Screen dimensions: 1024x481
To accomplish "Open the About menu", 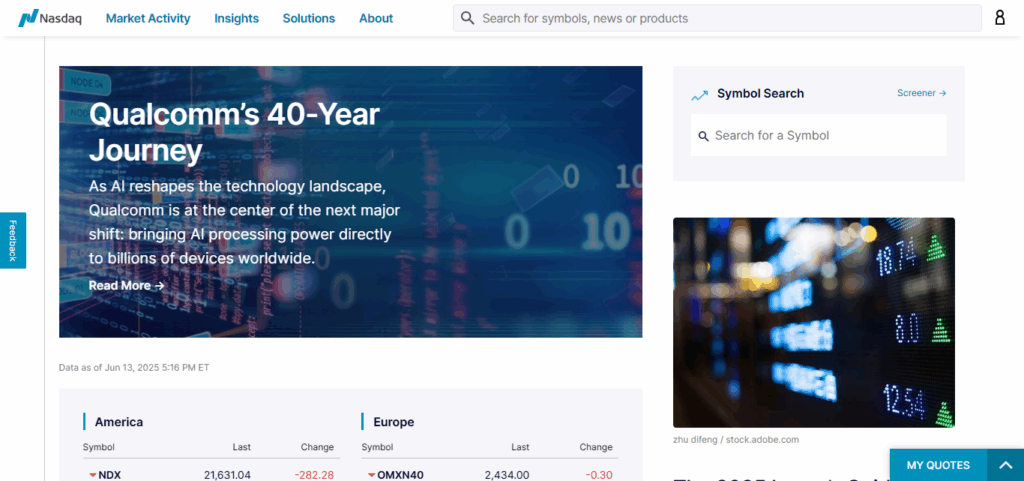I will pyautogui.click(x=376, y=18).
